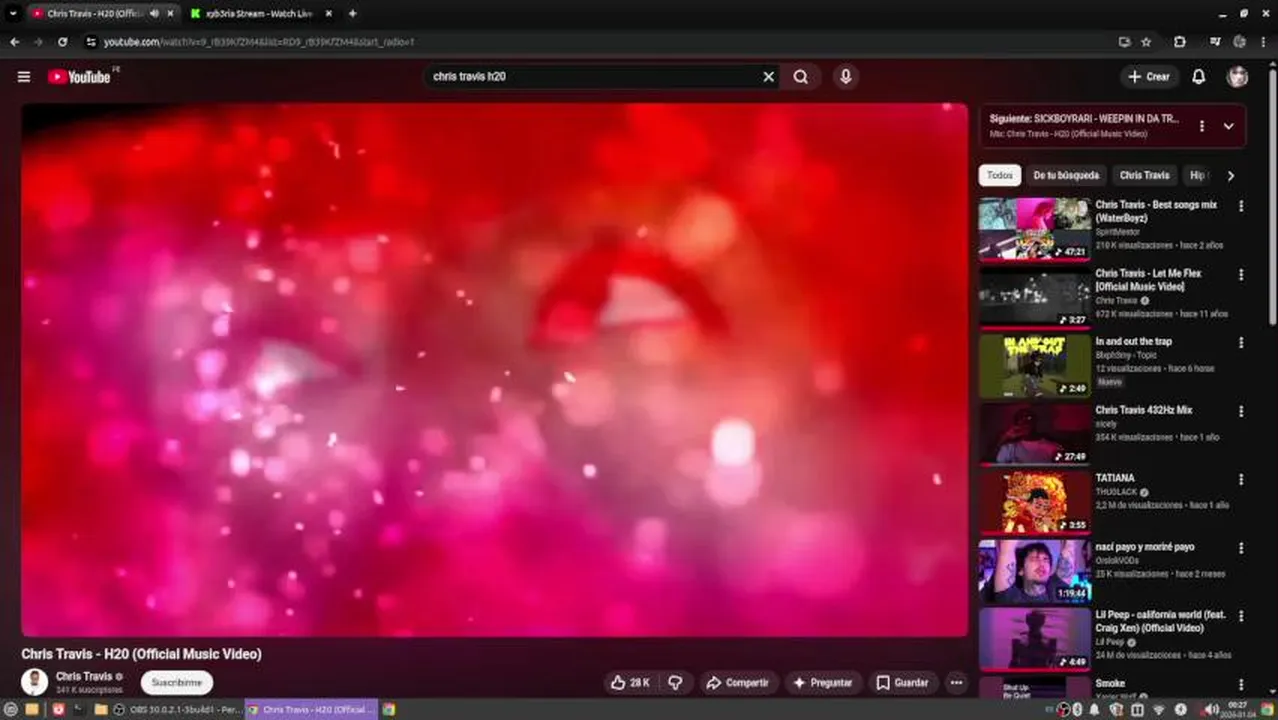Image resolution: width=1278 pixels, height=720 pixels.
Task: Open the taskbar notification bell icon
Action: click(1095, 710)
